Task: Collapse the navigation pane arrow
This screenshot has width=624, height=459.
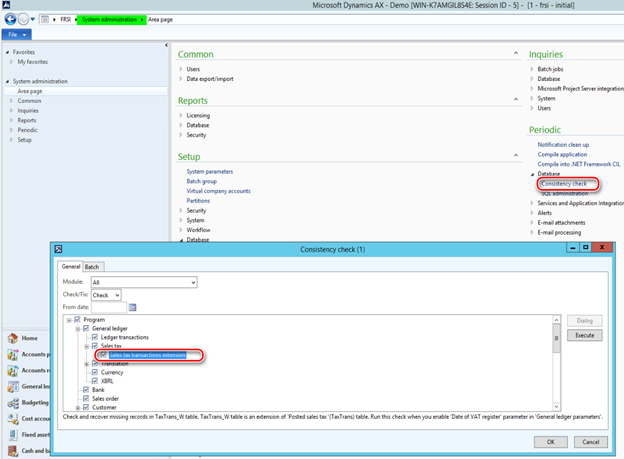Action: [x=166, y=45]
